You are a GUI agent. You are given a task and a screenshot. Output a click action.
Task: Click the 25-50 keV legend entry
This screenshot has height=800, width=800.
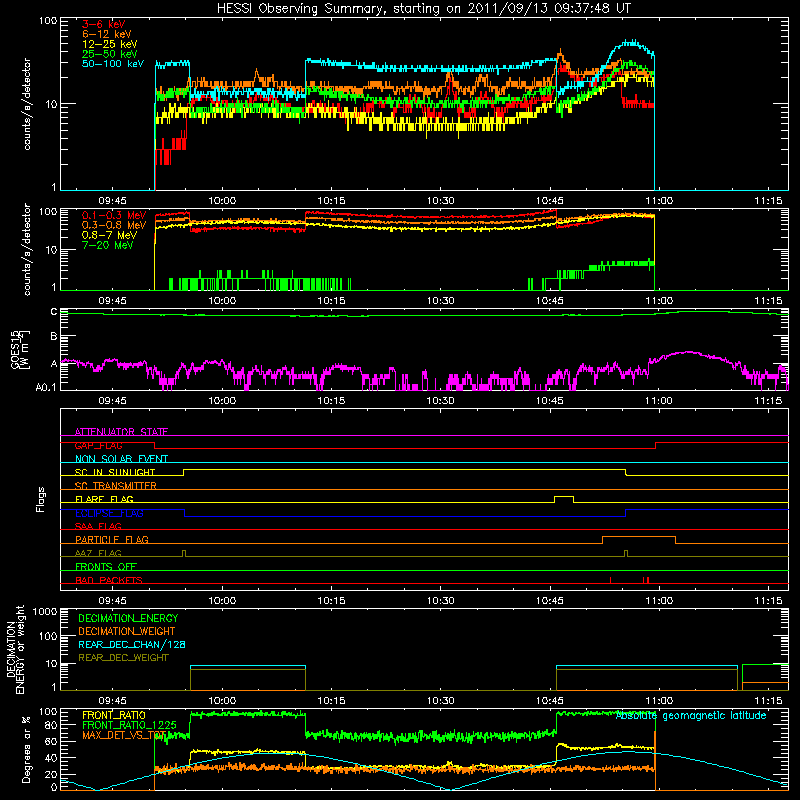[110, 54]
